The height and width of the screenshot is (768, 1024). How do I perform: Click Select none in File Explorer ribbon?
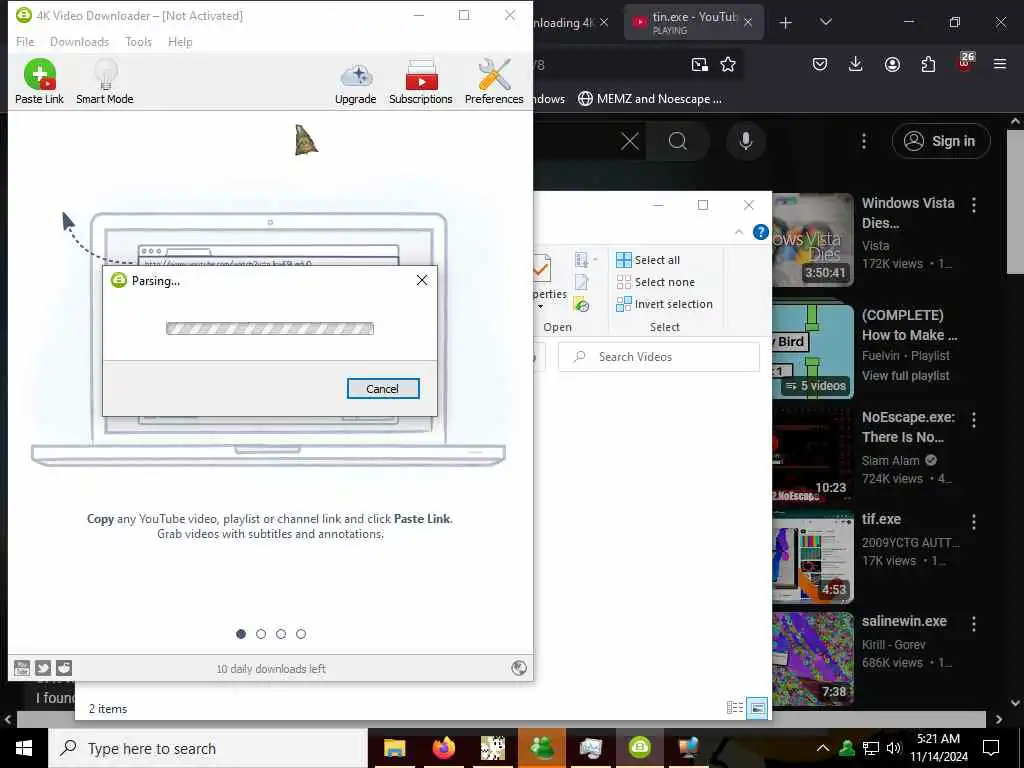coord(656,282)
